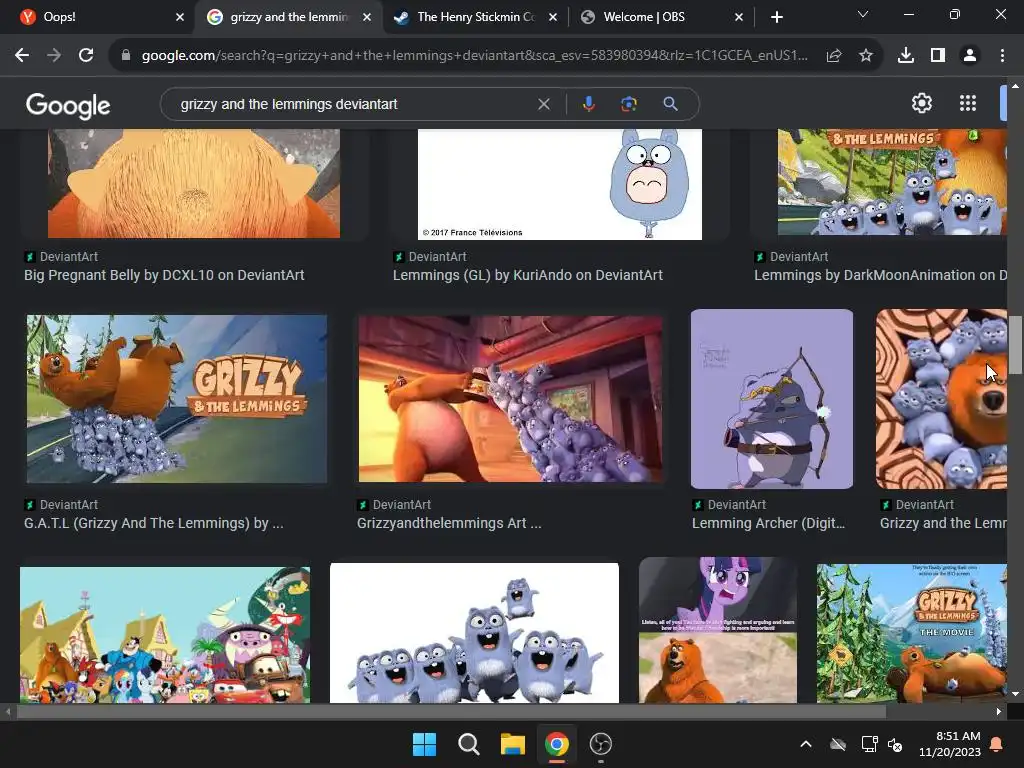Open the Chrome profile icon
1024x768 pixels.
[970, 56]
